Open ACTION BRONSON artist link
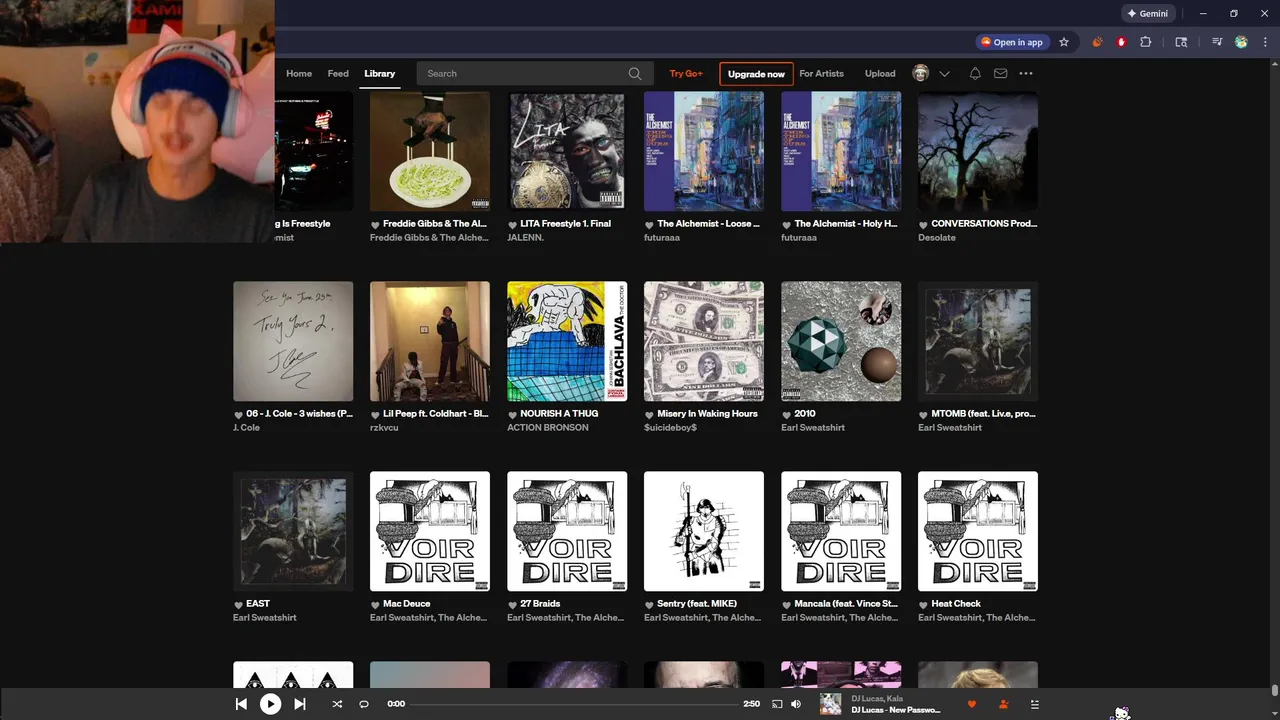This screenshot has width=1280, height=720. 547,428
